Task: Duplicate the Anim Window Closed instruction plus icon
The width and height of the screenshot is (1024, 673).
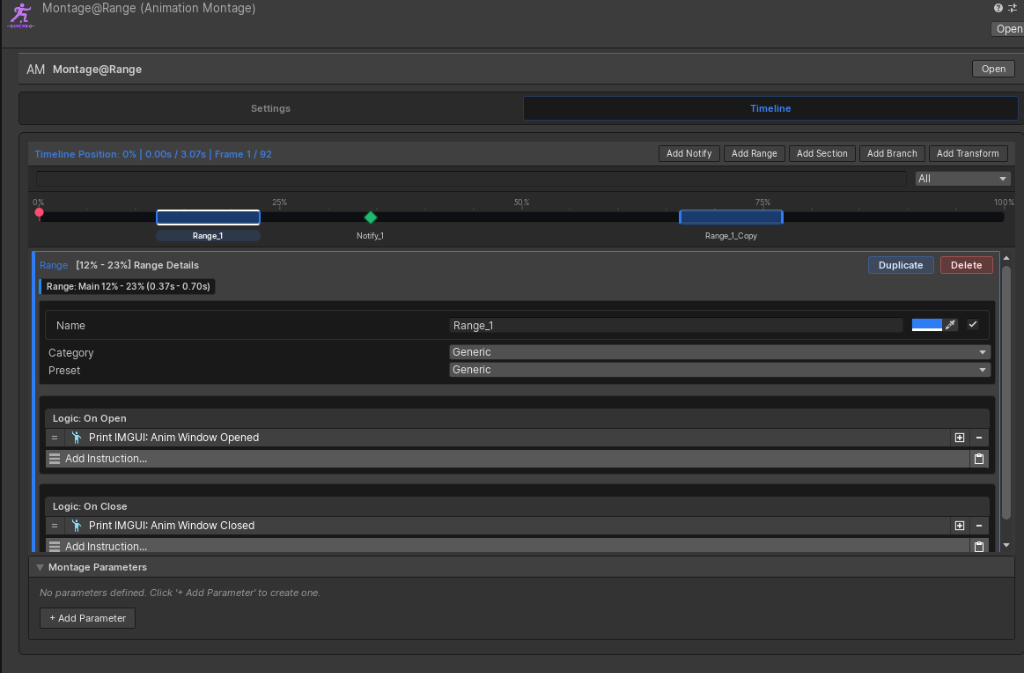Action: click(x=959, y=525)
